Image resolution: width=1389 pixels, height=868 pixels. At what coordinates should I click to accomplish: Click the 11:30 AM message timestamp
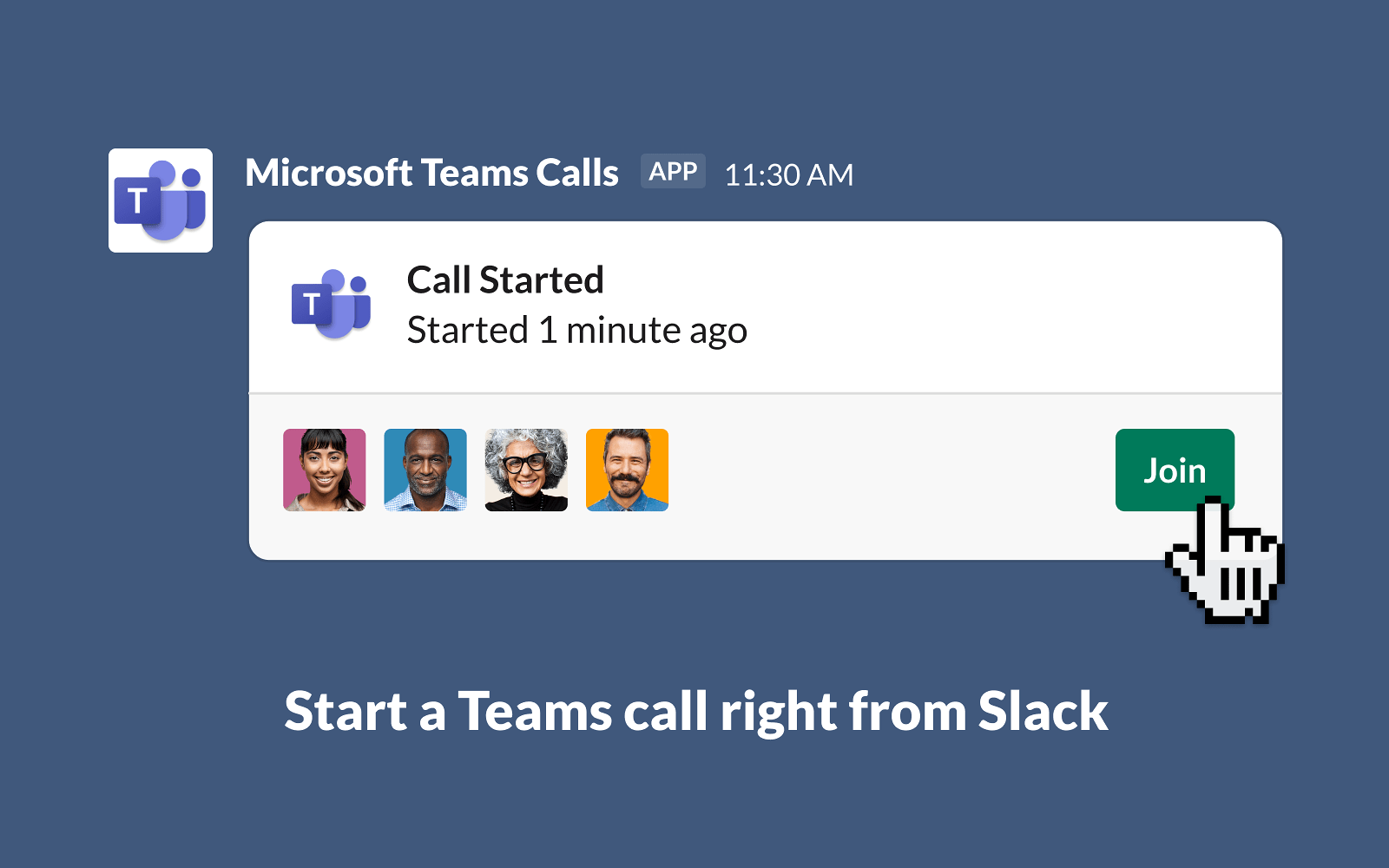click(x=788, y=175)
